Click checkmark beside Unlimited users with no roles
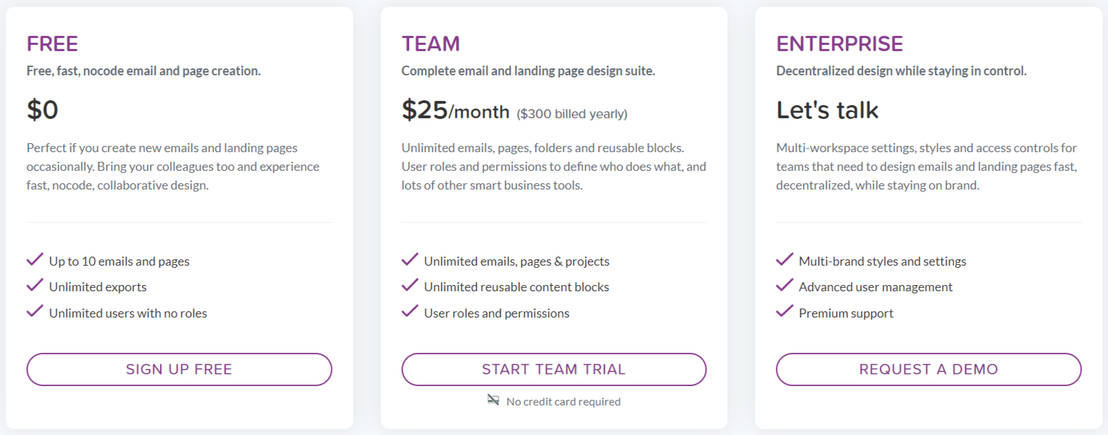Image resolution: width=1108 pixels, height=435 pixels. [x=34, y=312]
